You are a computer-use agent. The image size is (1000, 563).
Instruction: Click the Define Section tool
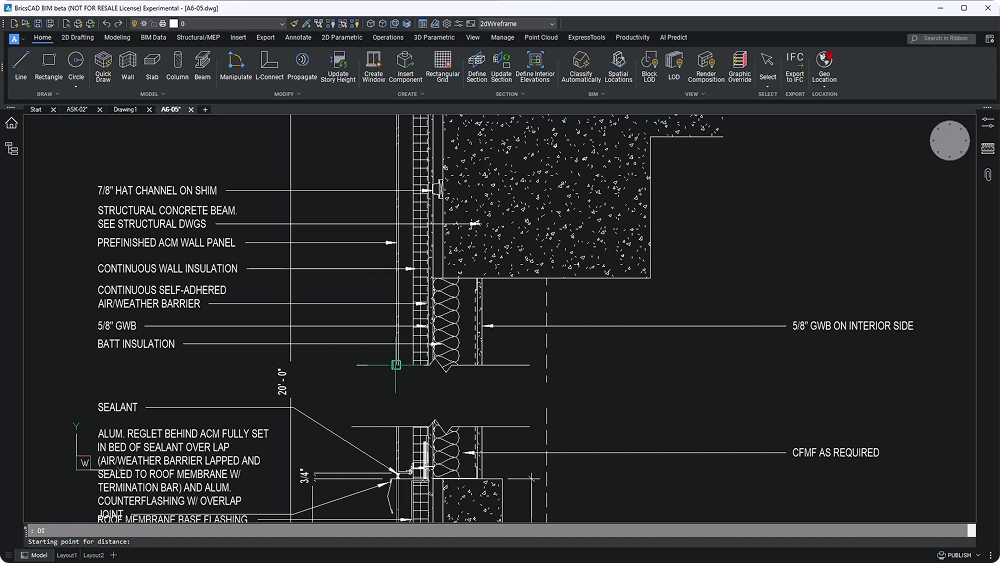click(x=476, y=67)
